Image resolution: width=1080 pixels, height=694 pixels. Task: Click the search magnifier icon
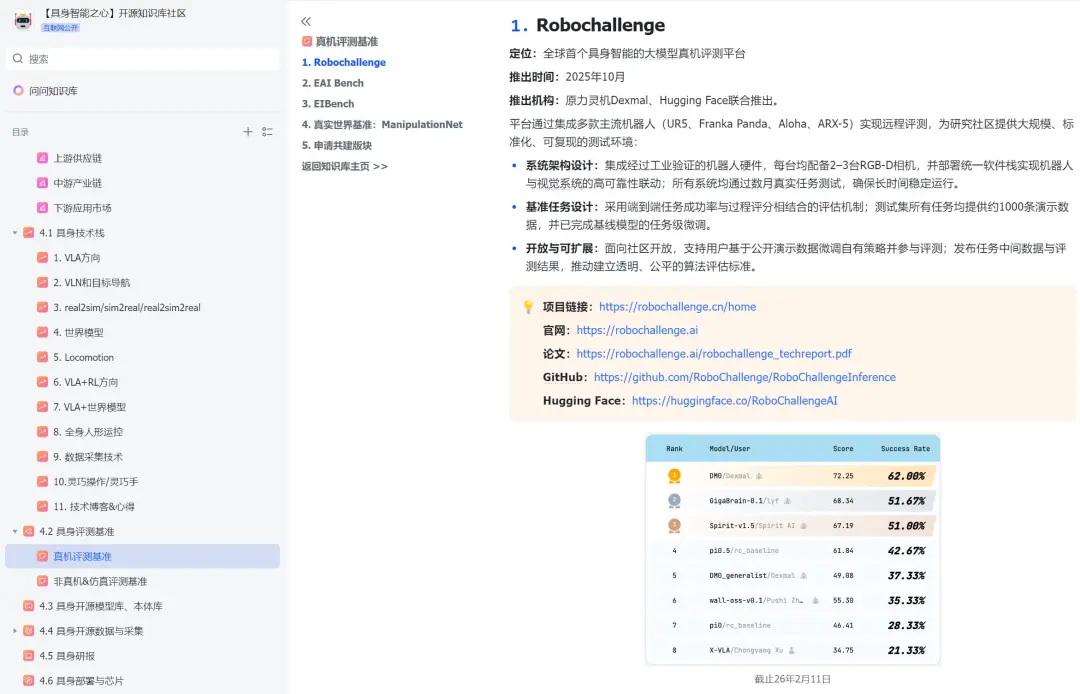click(18, 59)
